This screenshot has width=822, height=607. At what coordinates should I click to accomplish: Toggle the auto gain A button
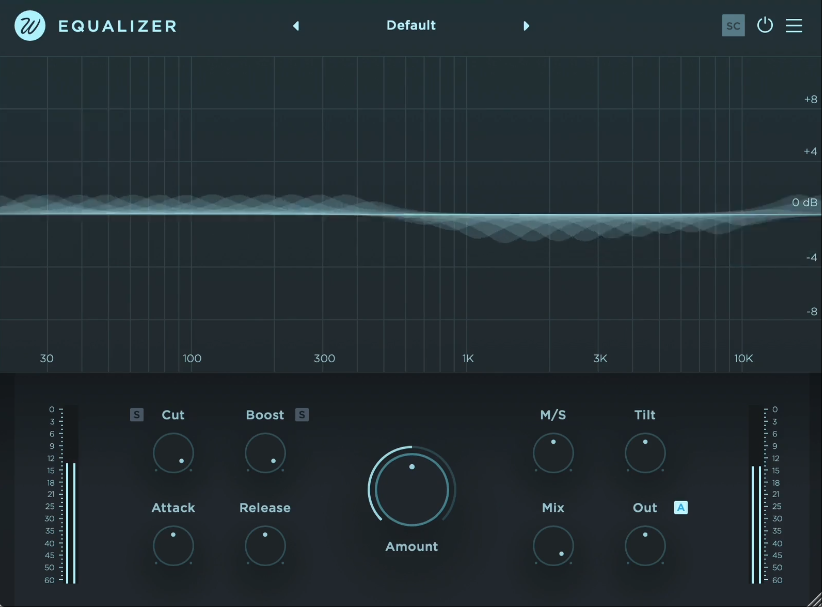click(x=681, y=508)
